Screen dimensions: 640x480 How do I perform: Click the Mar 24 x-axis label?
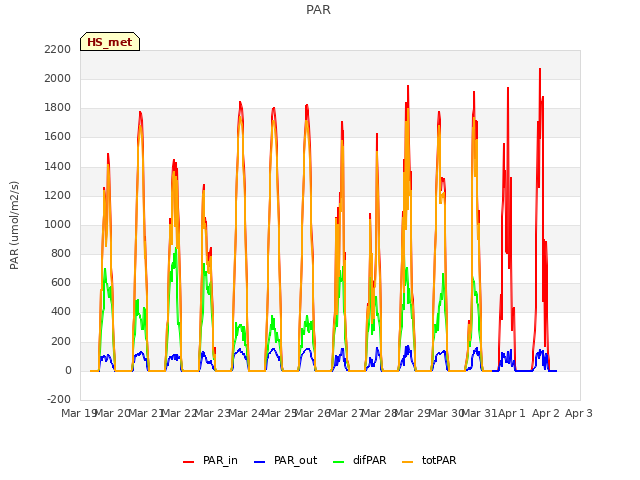(247, 413)
